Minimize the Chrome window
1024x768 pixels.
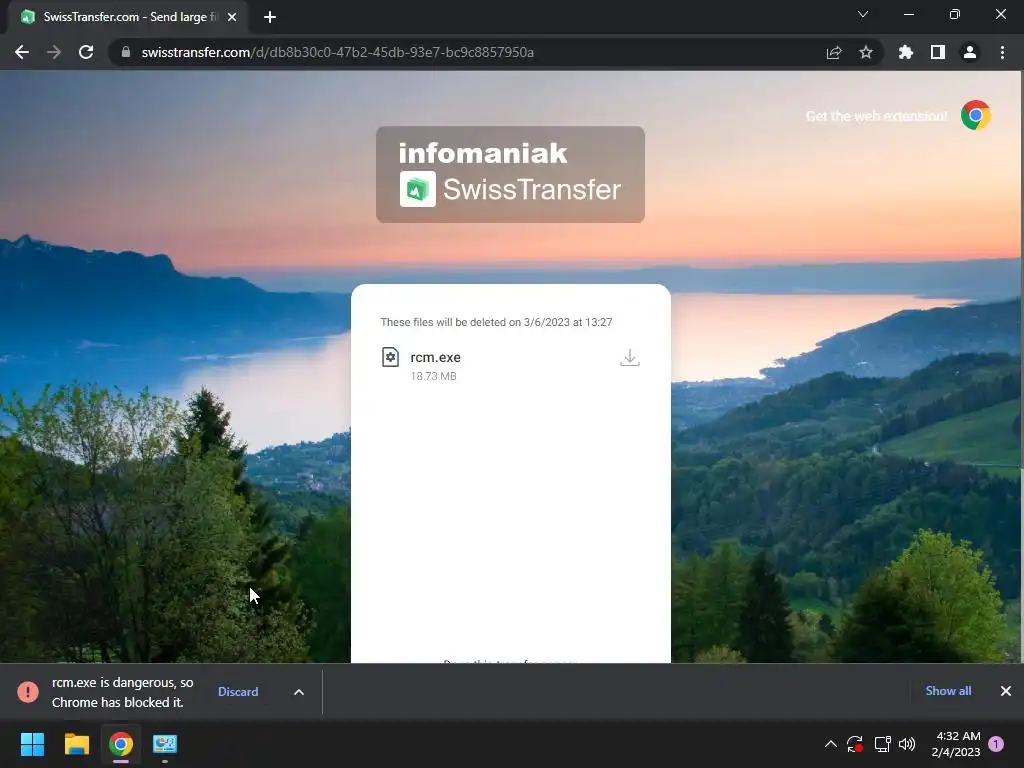point(908,14)
